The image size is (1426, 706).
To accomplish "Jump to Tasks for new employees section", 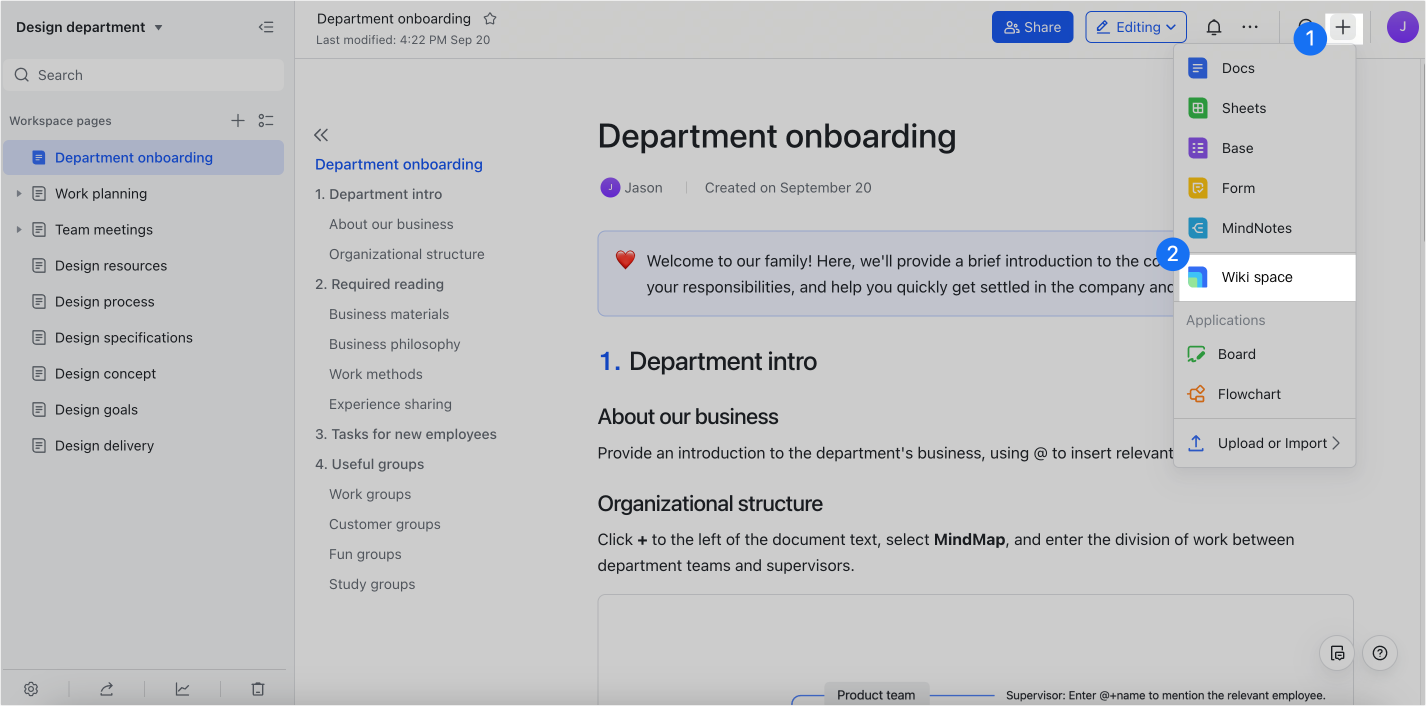I will [x=412, y=433].
